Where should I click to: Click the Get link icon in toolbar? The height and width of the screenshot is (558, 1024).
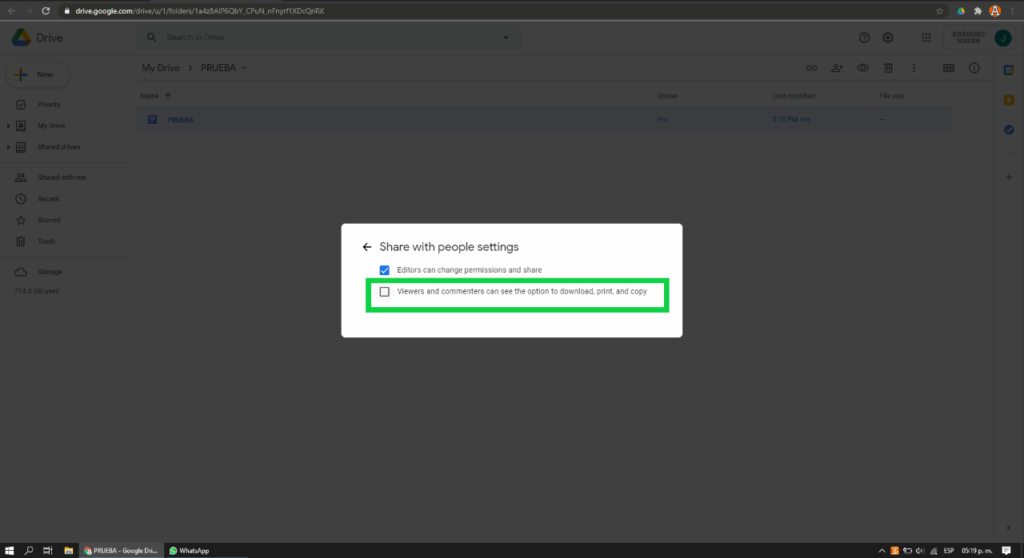click(x=812, y=68)
